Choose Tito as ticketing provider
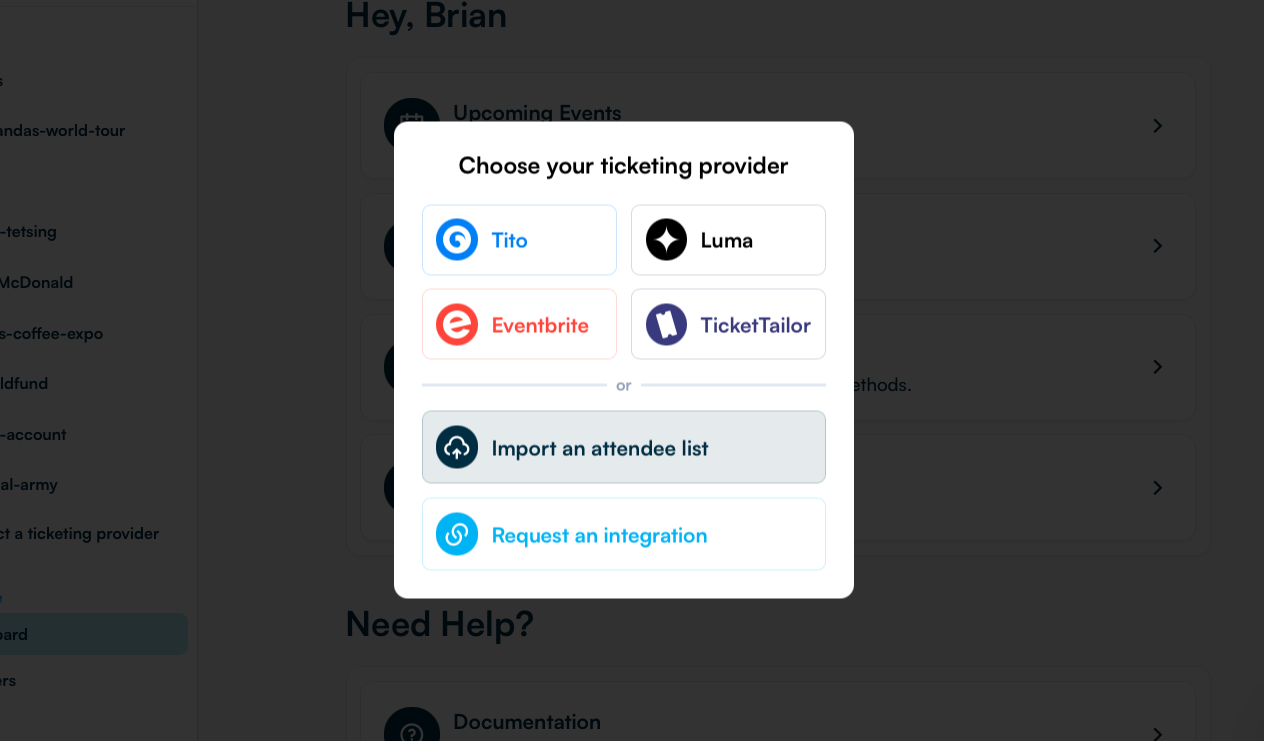 (x=519, y=239)
